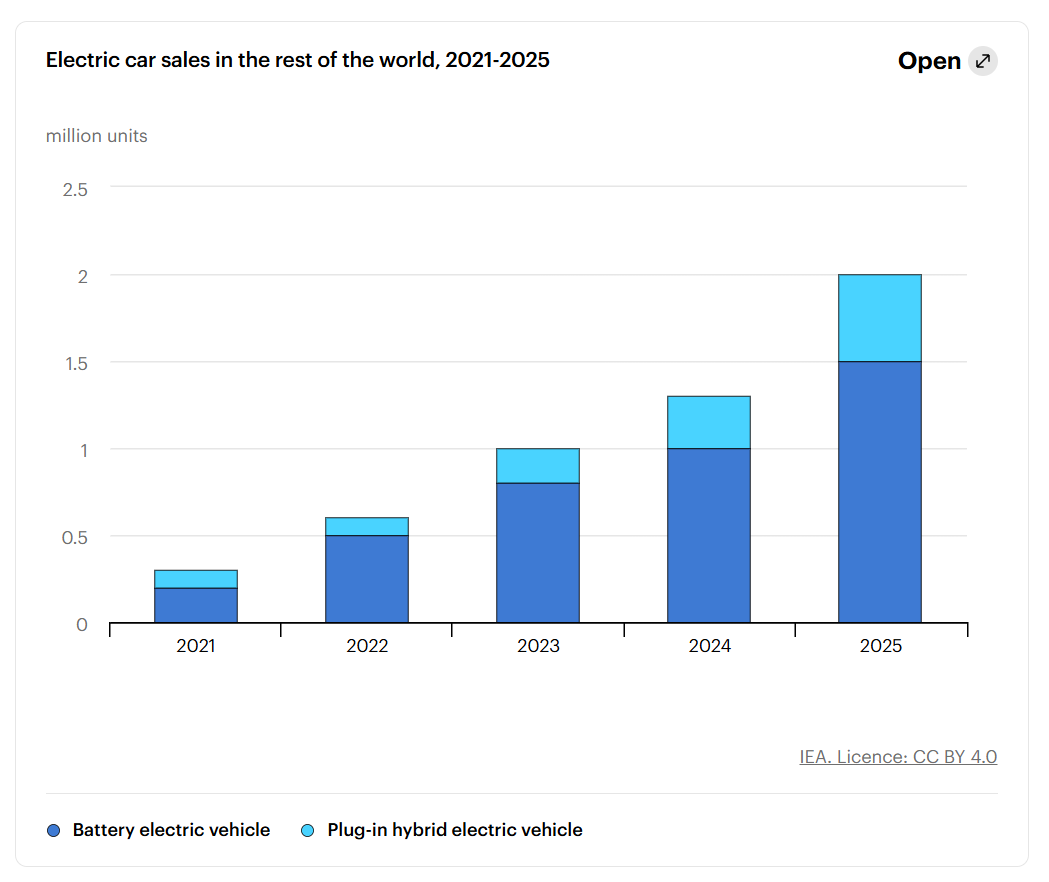Select the 2022 battery electric bar segment
The image size is (1049, 882).
click(367, 580)
